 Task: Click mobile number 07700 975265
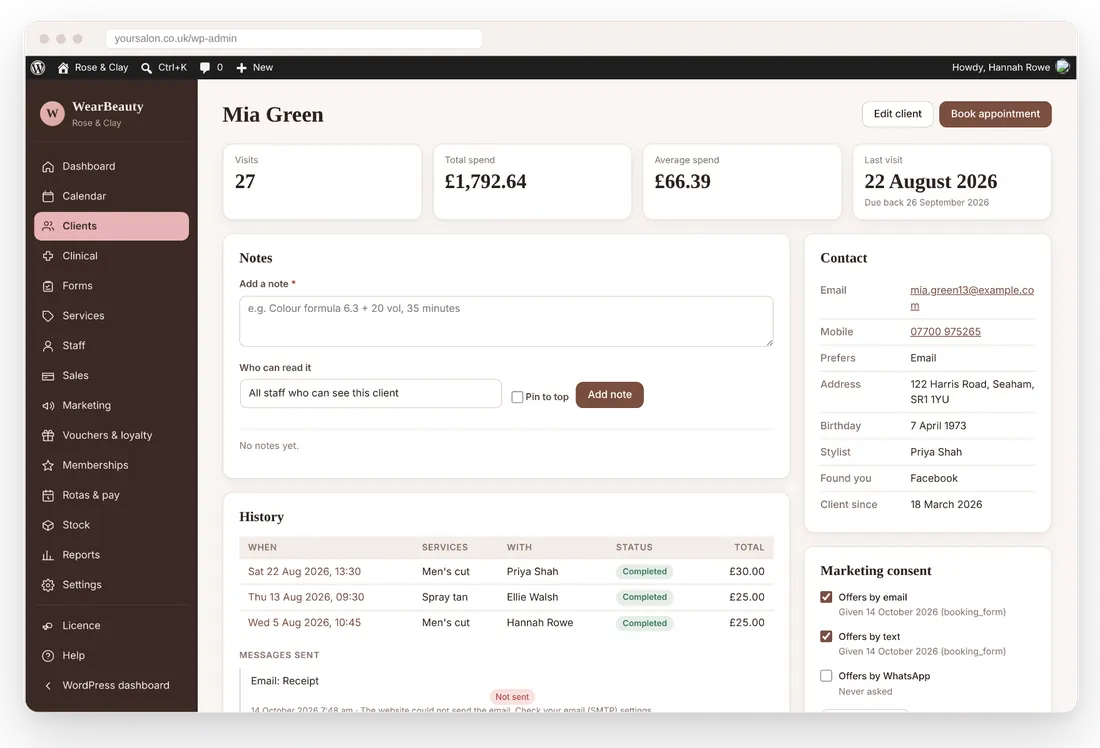[945, 332]
